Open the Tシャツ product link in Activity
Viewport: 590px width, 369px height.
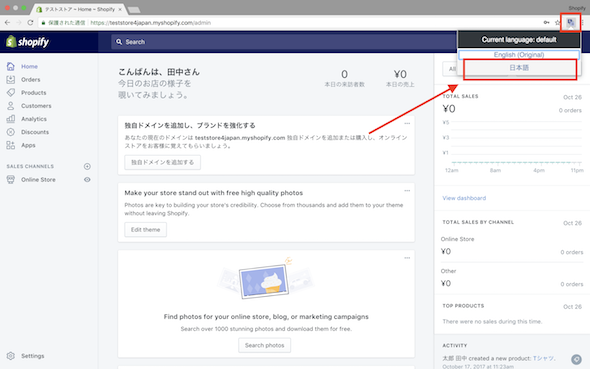[x=543, y=358]
